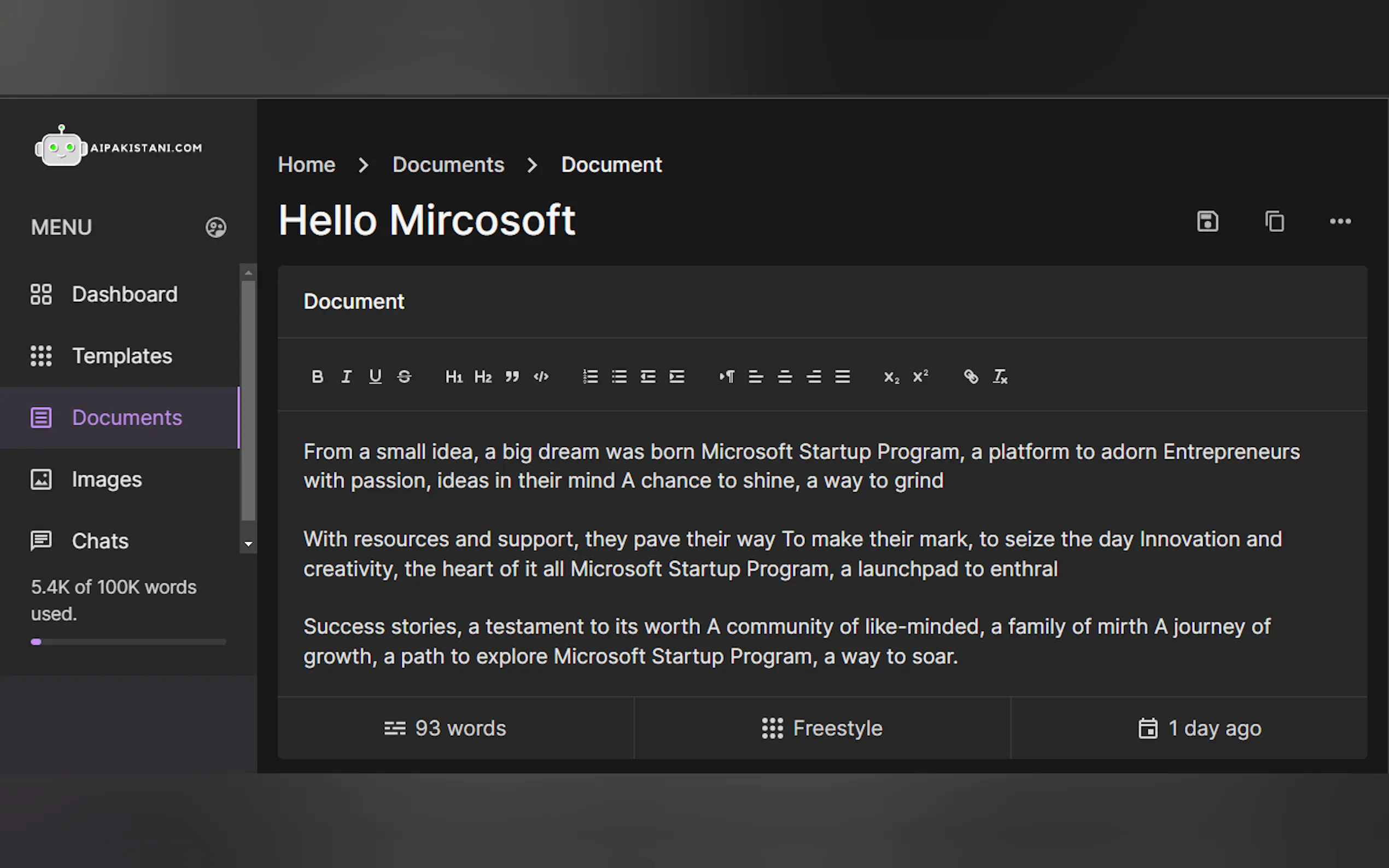Apply Heading 1 style
Screen dimensions: 1389x868
pyautogui.click(x=454, y=377)
